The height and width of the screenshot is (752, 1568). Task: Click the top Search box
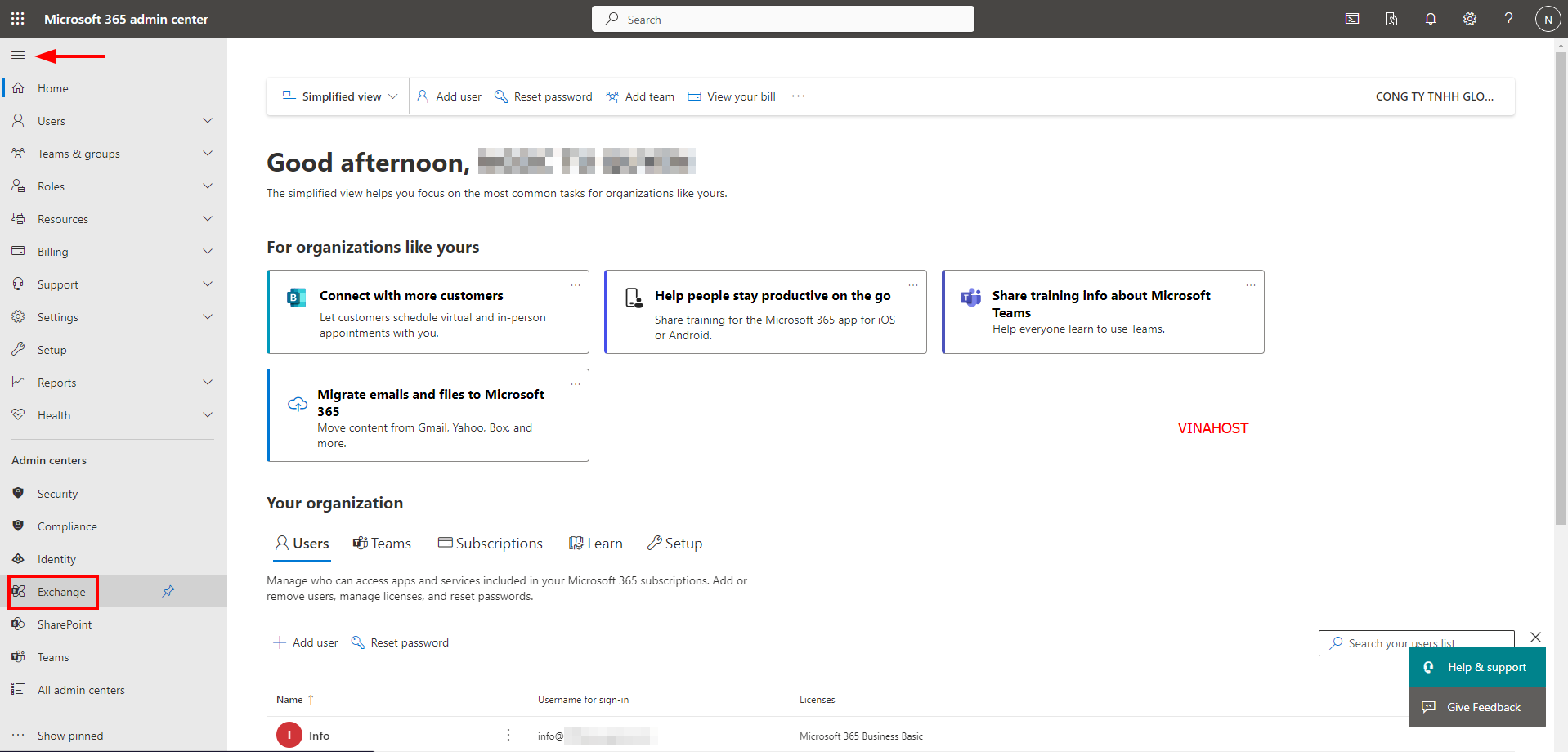tap(782, 19)
